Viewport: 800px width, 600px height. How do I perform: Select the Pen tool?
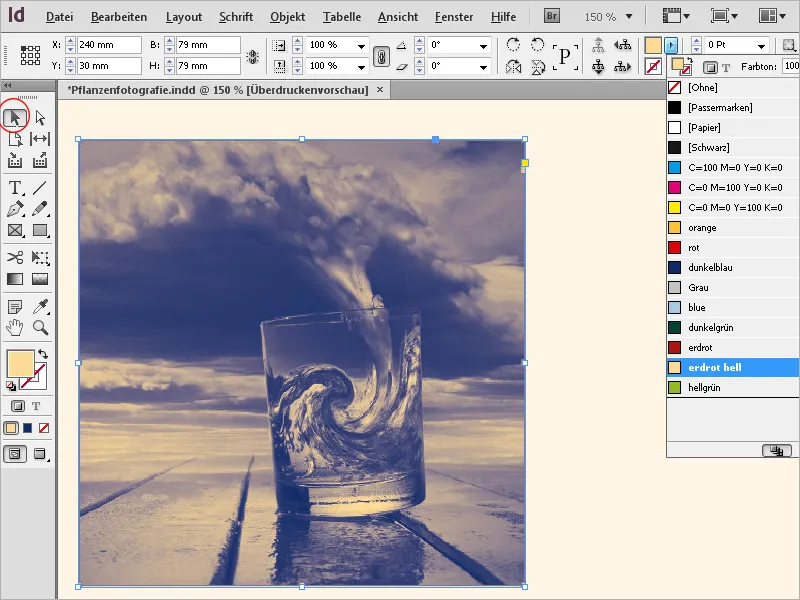coord(15,208)
